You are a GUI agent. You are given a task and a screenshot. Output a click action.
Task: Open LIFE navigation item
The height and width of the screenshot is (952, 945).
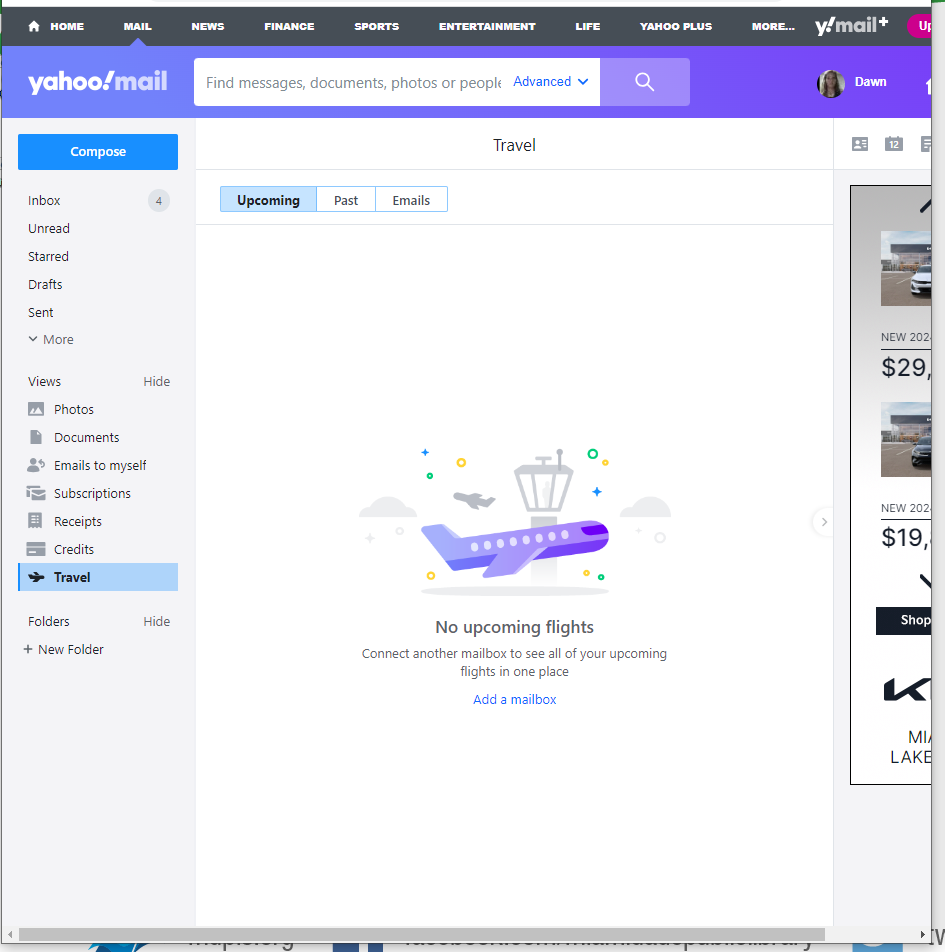click(587, 26)
